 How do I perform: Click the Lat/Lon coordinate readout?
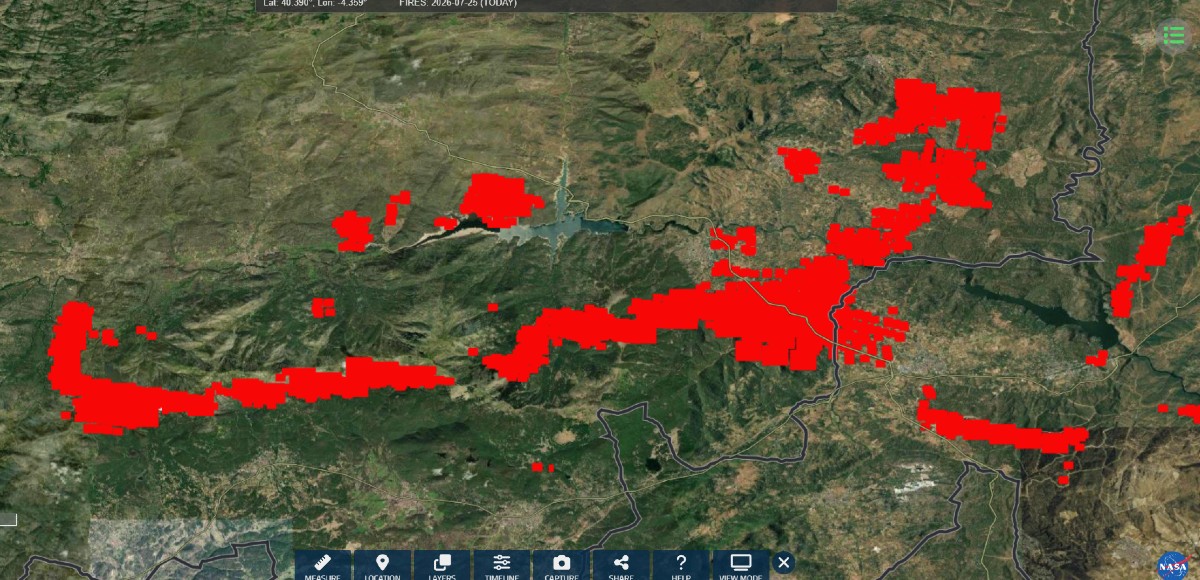pos(315,4)
